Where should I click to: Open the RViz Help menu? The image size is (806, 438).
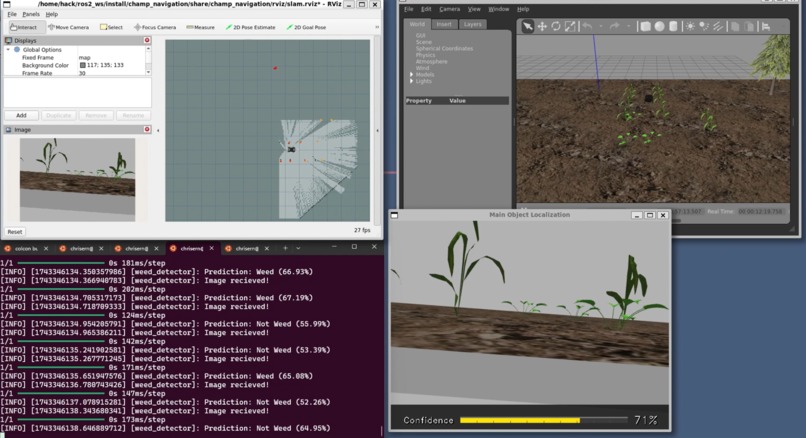pyautogui.click(x=52, y=14)
